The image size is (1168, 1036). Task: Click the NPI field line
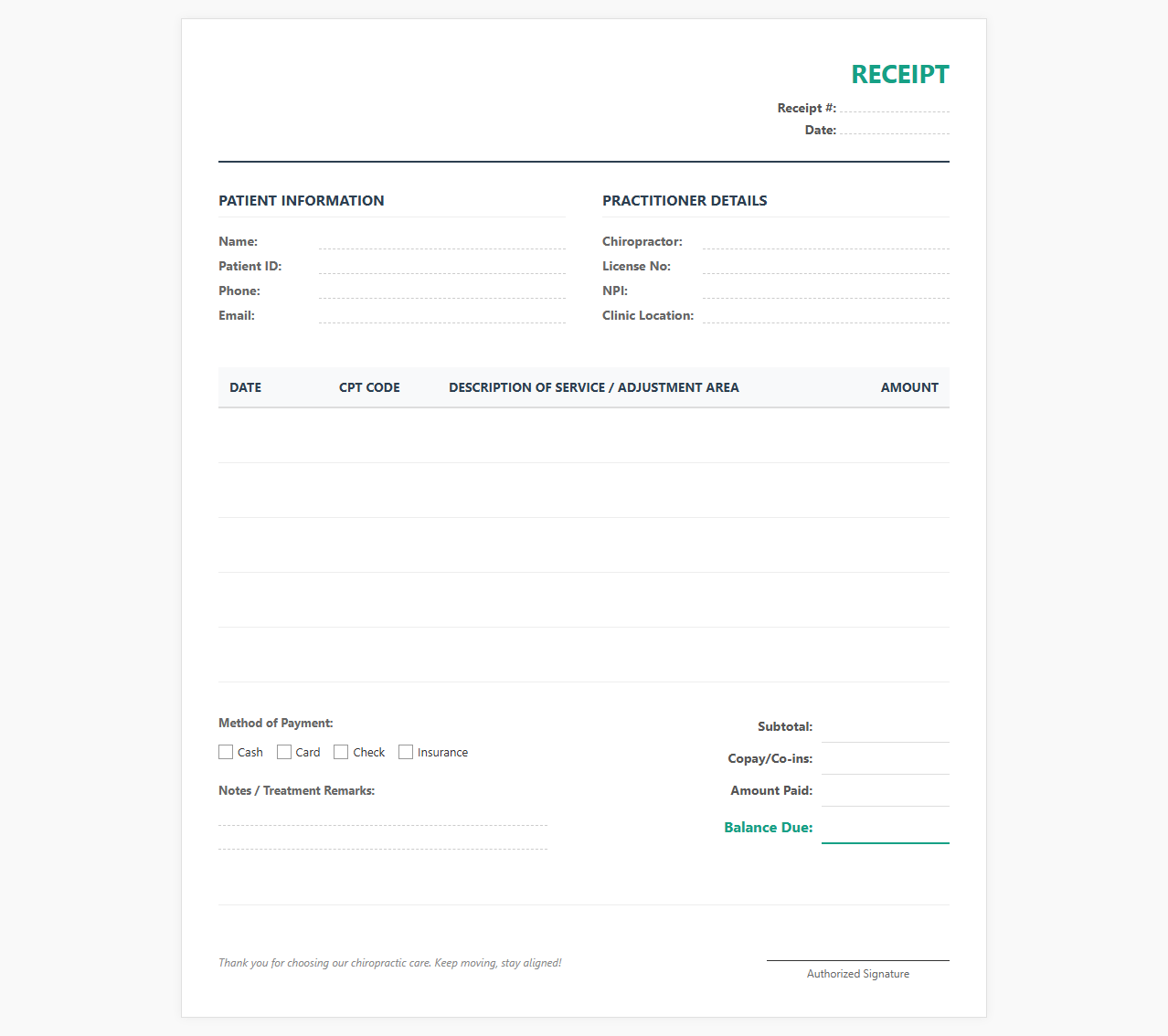click(826, 291)
